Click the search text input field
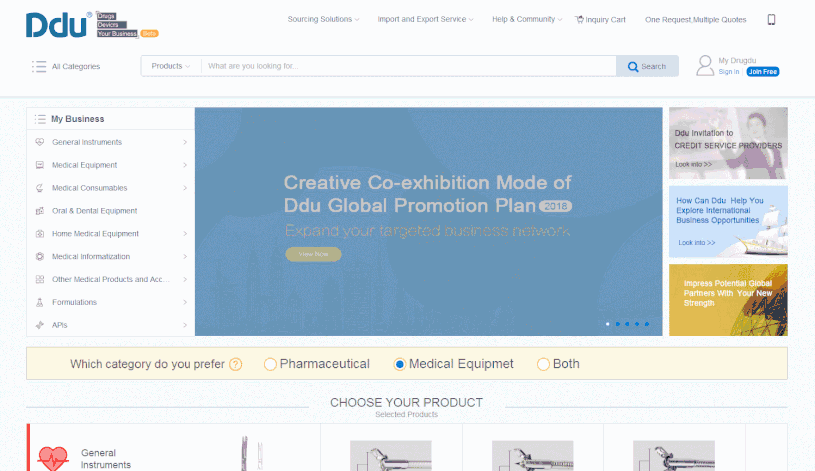Image resolution: width=815 pixels, height=471 pixels. coord(408,66)
